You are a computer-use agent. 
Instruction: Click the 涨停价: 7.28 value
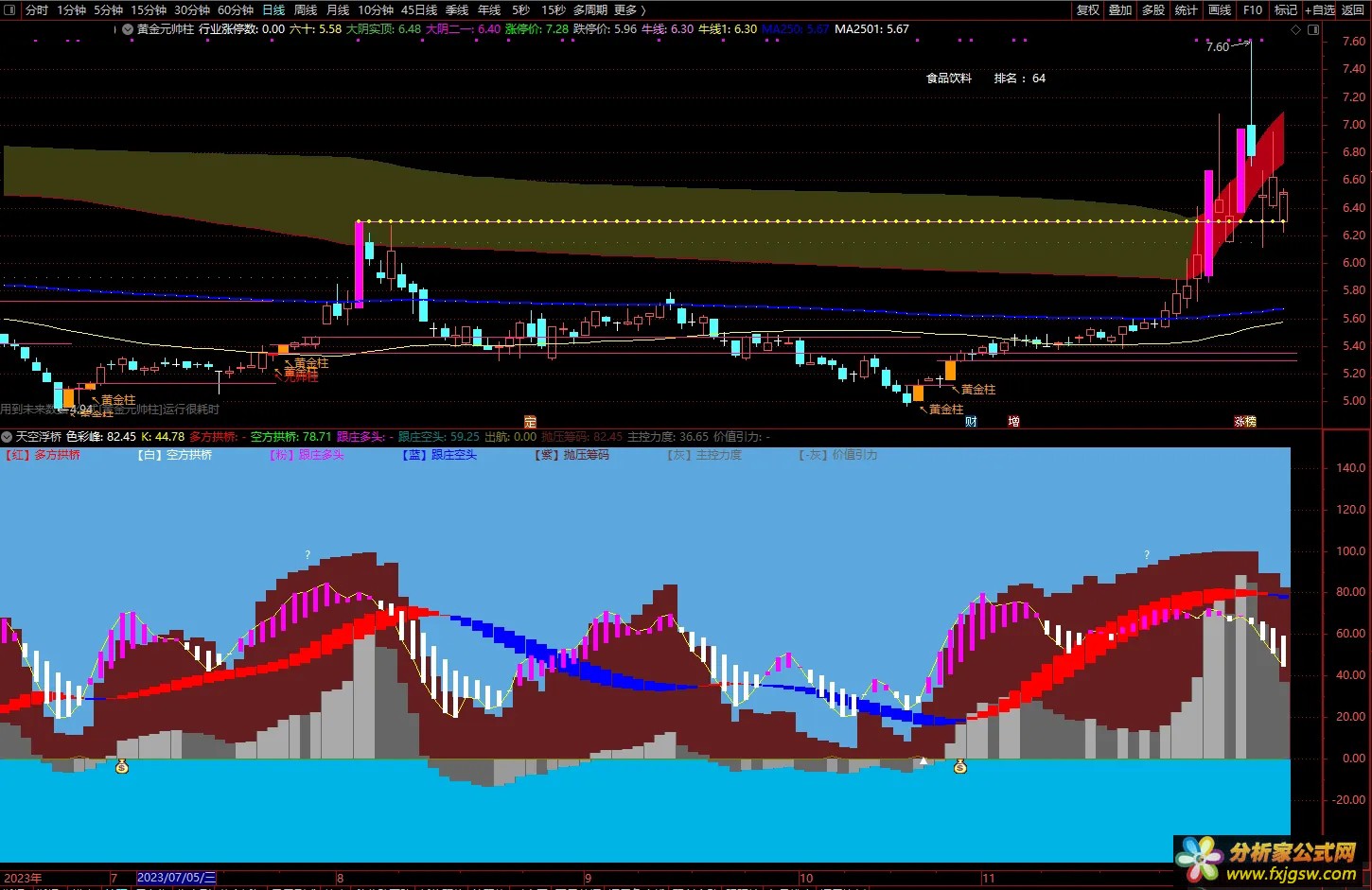[x=536, y=29]
